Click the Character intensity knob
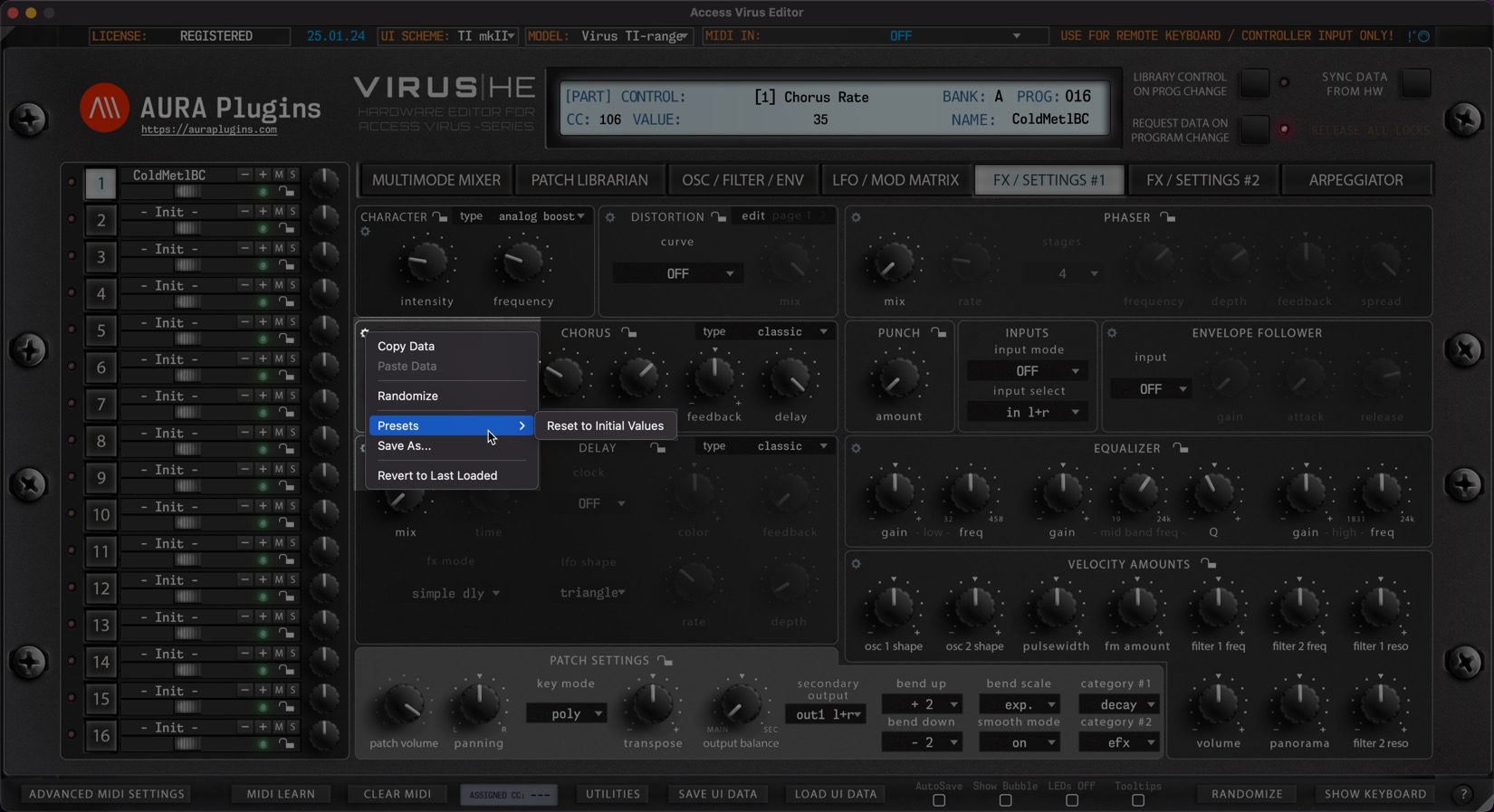1494x812 pixels. pos(426,263)
